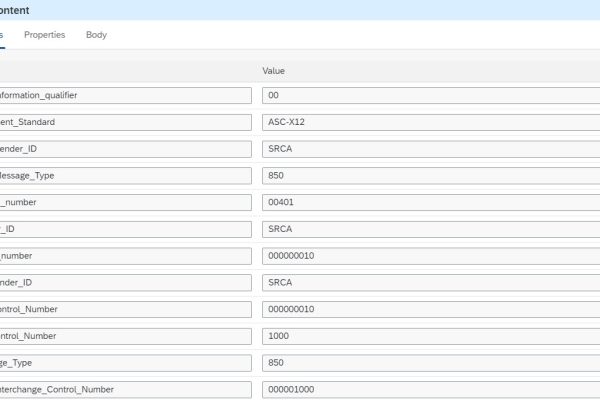Click the SRCA value directly below ASC-X12
Viewport: 600px width, 400px height.
coord(430,149)
